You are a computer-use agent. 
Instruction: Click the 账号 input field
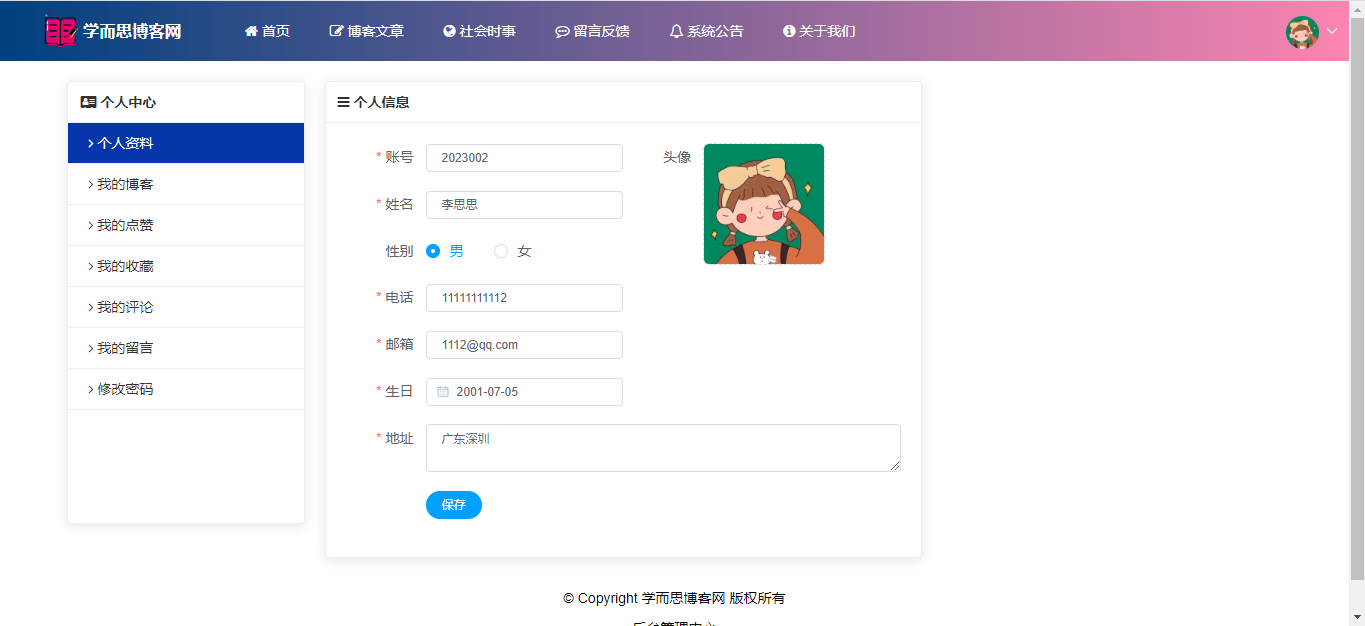[x=524, y=158]
